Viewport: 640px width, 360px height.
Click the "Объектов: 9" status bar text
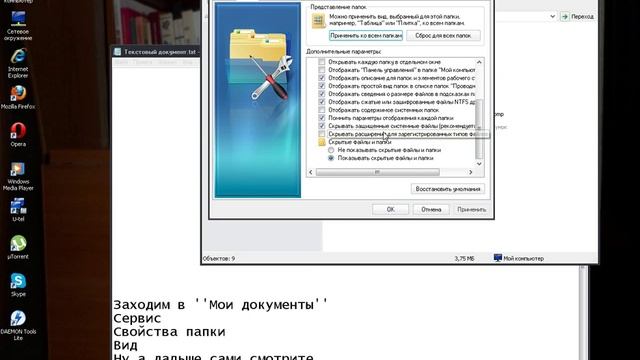[x=219, y=258]
